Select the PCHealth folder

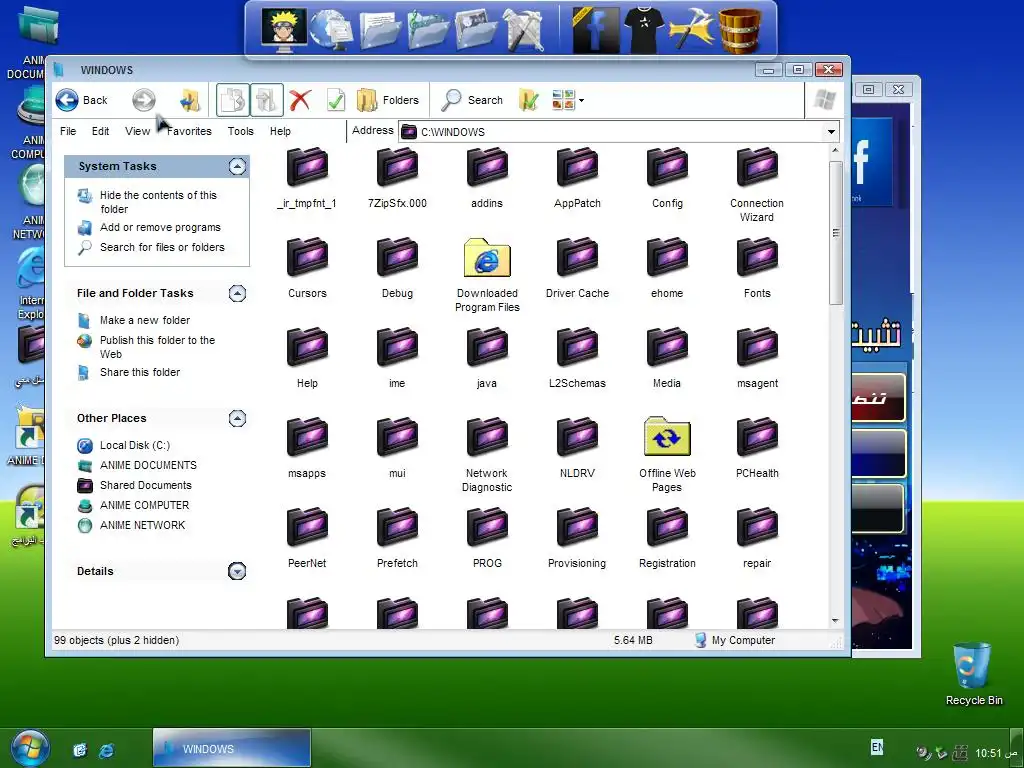click(x=757, y=449)
